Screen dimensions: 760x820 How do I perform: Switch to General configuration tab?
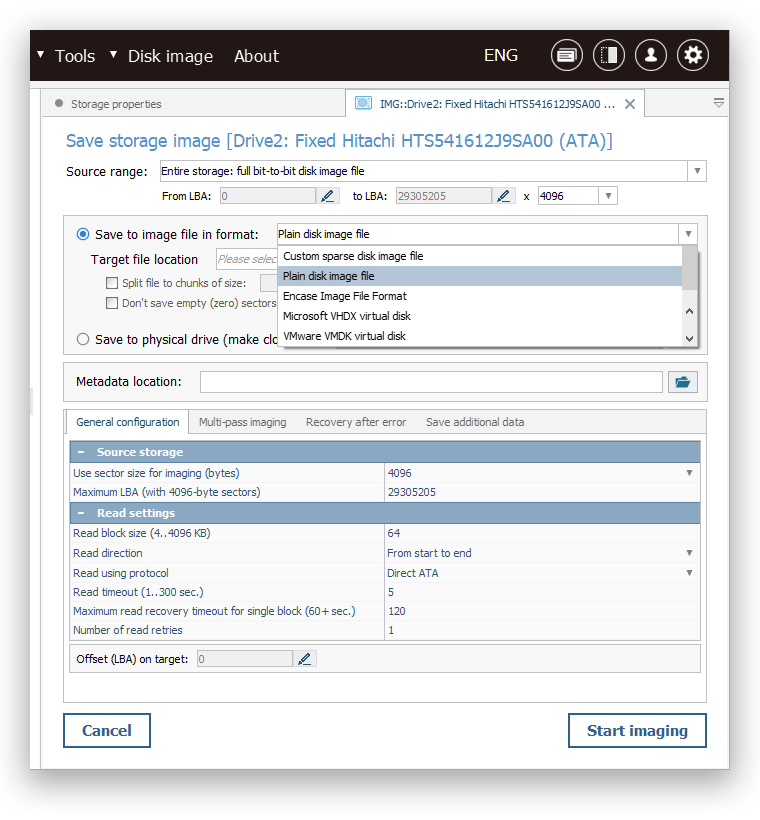[128, 422]
